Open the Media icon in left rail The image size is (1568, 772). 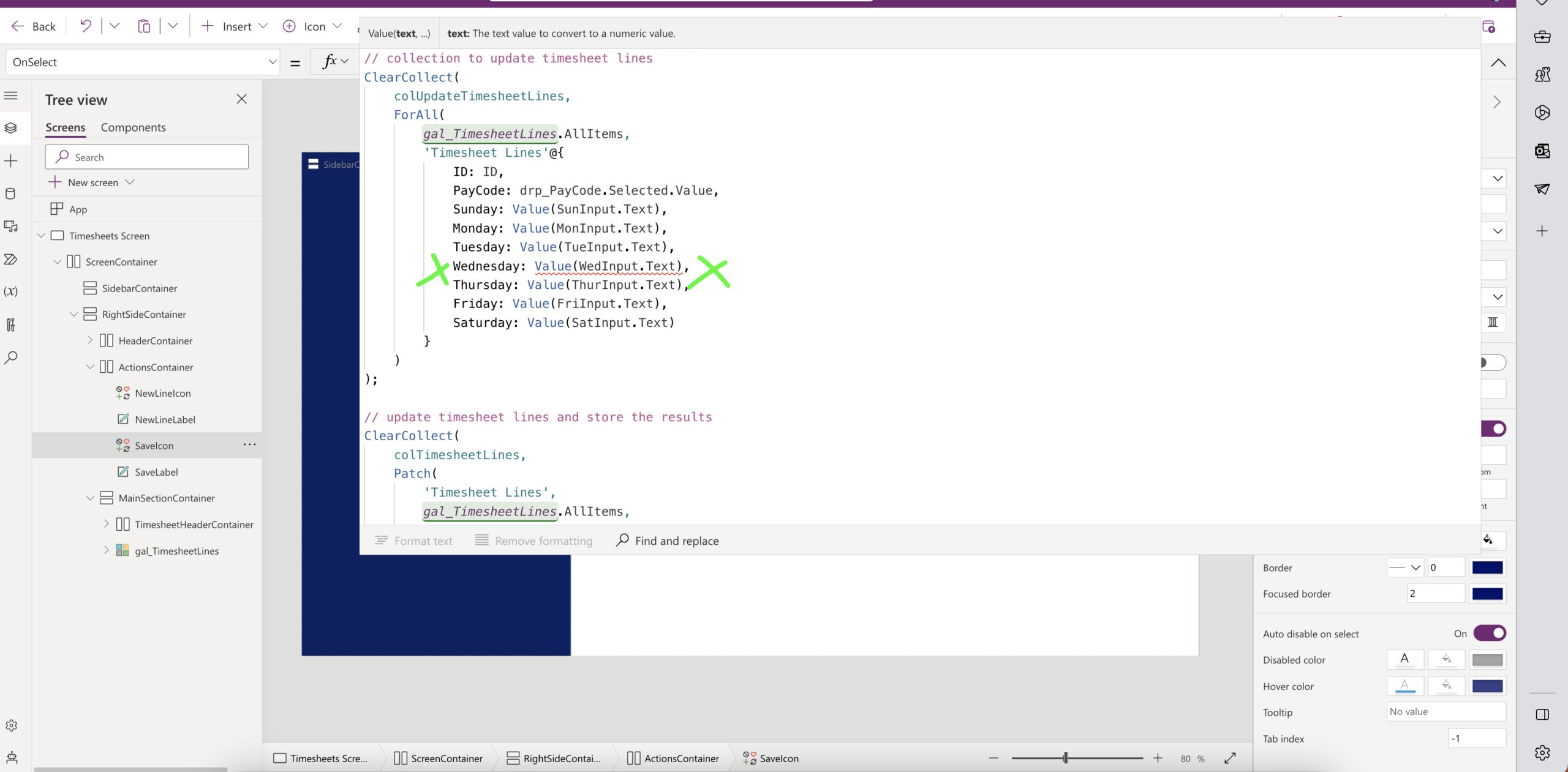click(10, 227)
